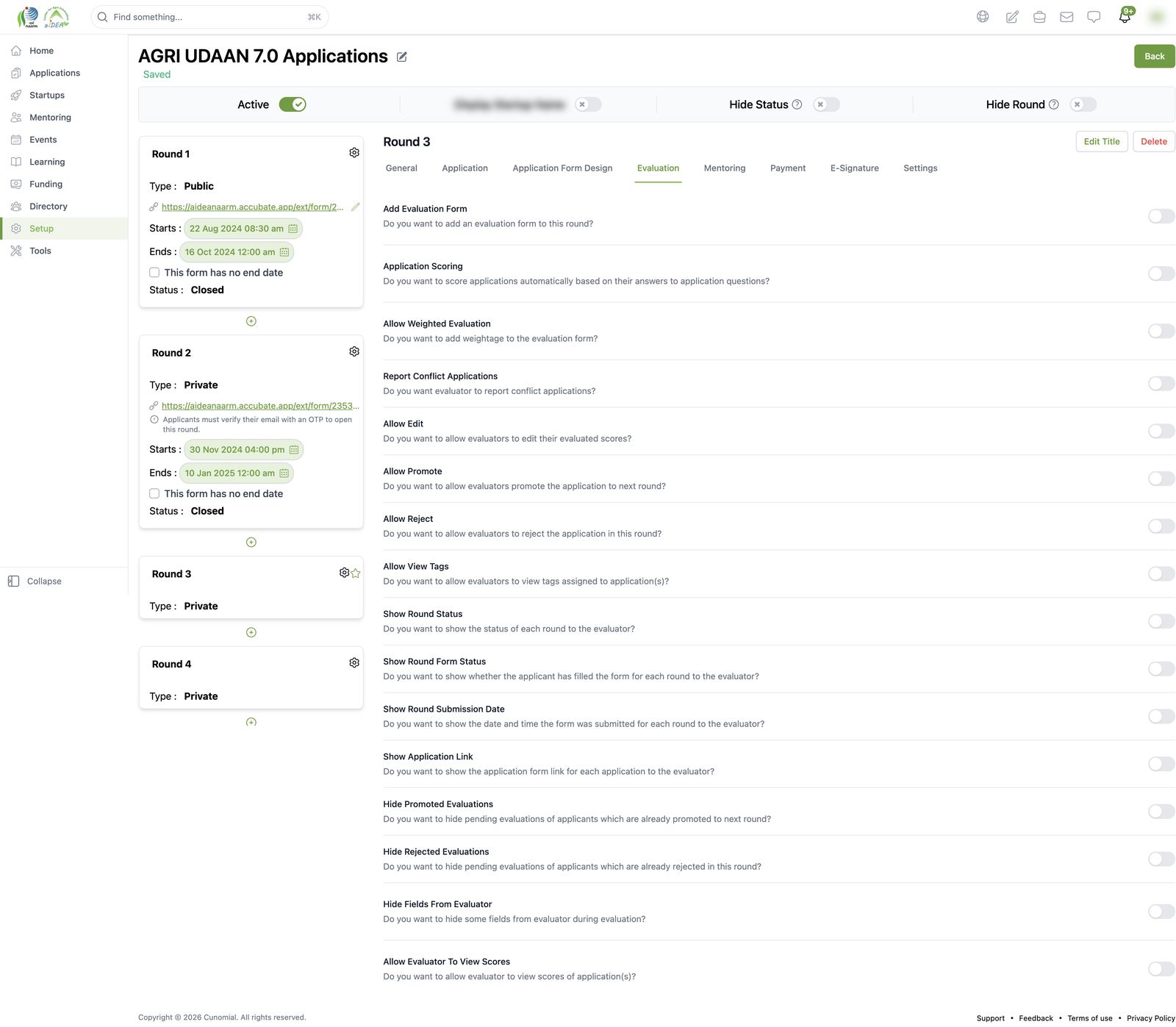Open Round 2 gear settings icon
The width and height of the screenshot is (1176, 1027).
pos(354,351)
